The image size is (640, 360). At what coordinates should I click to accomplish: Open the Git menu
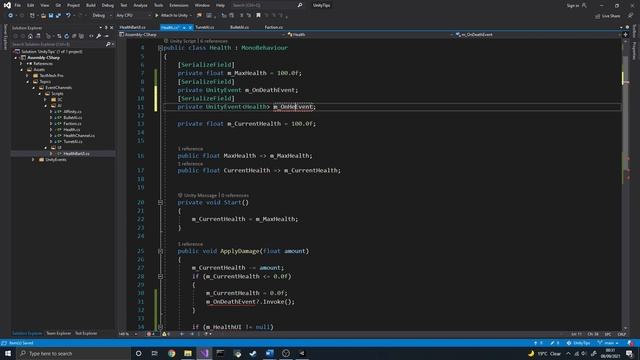coord(58,5)
